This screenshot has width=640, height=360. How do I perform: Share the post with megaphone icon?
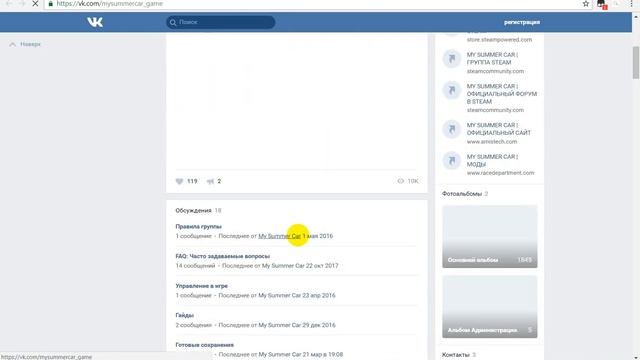tap(210, 181)
